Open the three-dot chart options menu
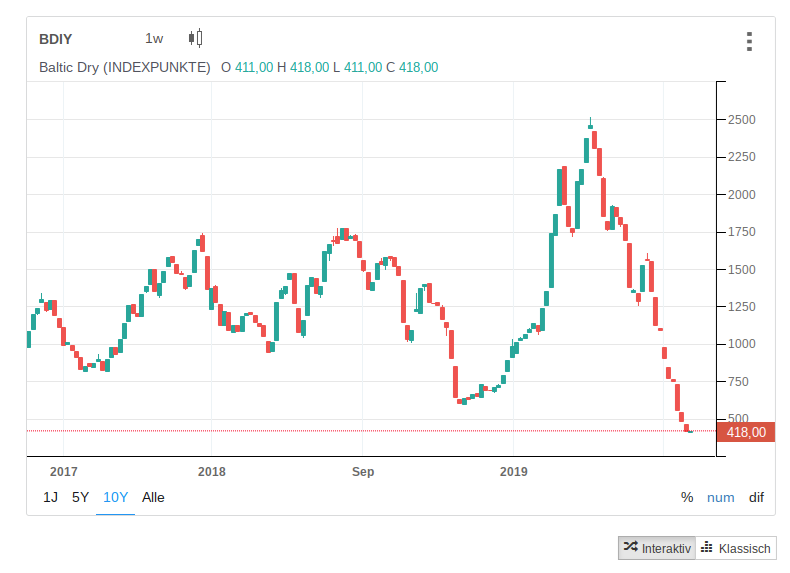Viewport: 790px width, 573px height. tap(748, 41)
